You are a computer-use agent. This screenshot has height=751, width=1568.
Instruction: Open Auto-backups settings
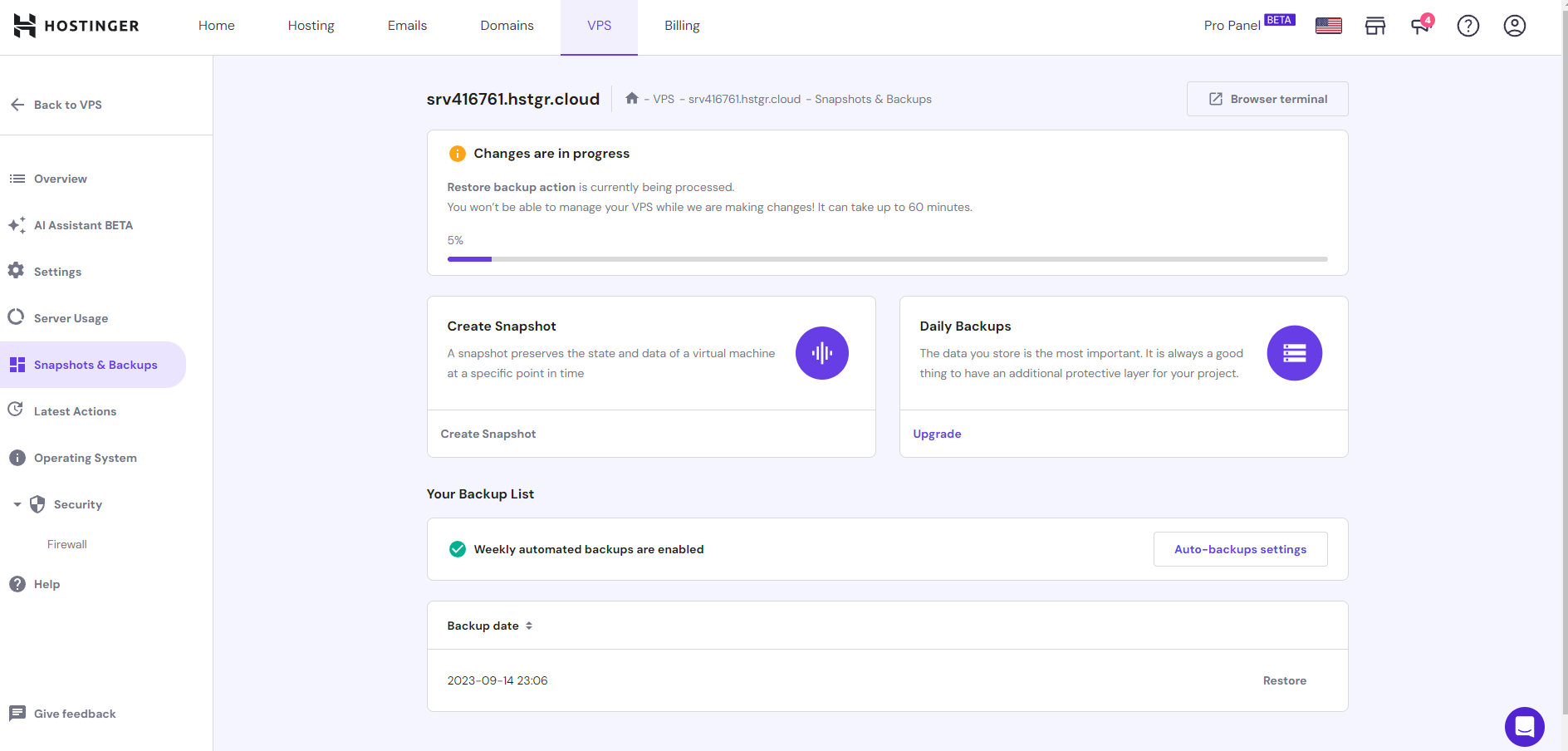(1241, 549)
